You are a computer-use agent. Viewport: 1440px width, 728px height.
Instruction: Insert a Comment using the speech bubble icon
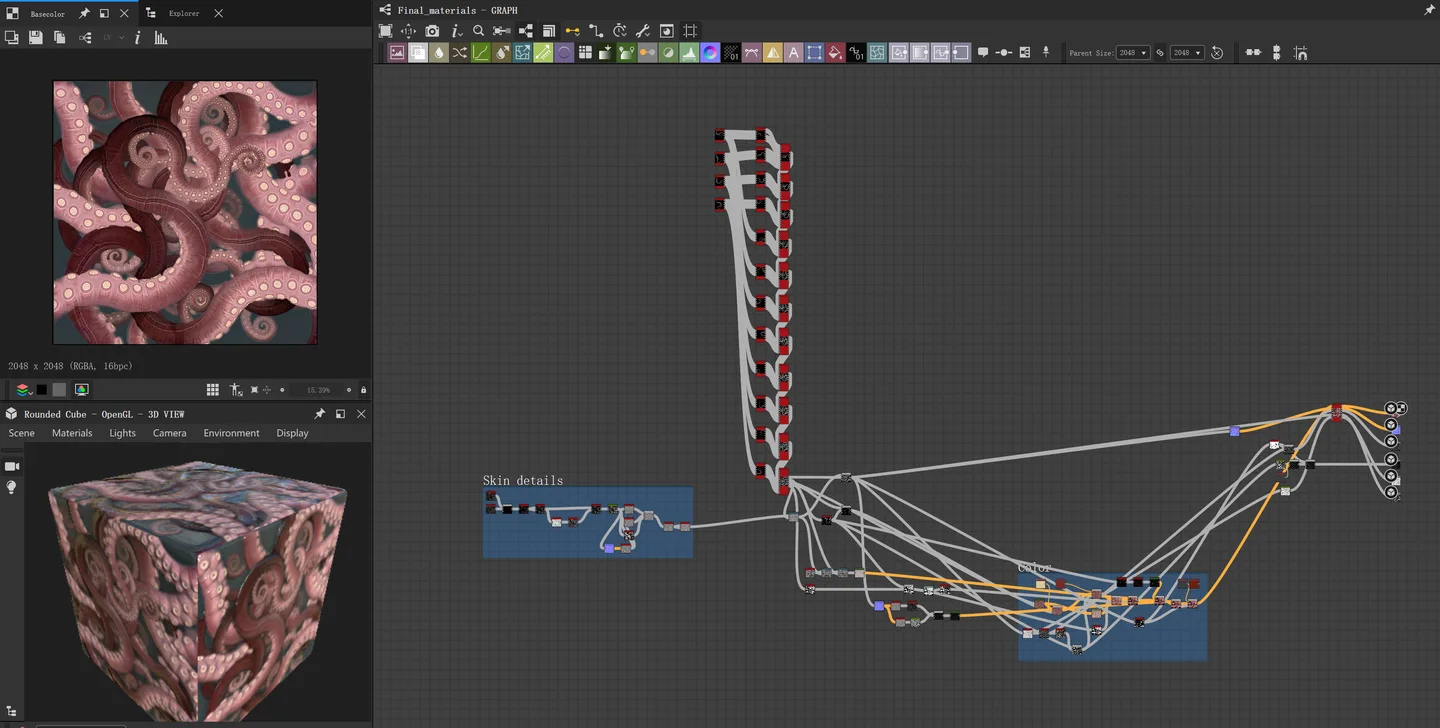[x=983, y=53]
